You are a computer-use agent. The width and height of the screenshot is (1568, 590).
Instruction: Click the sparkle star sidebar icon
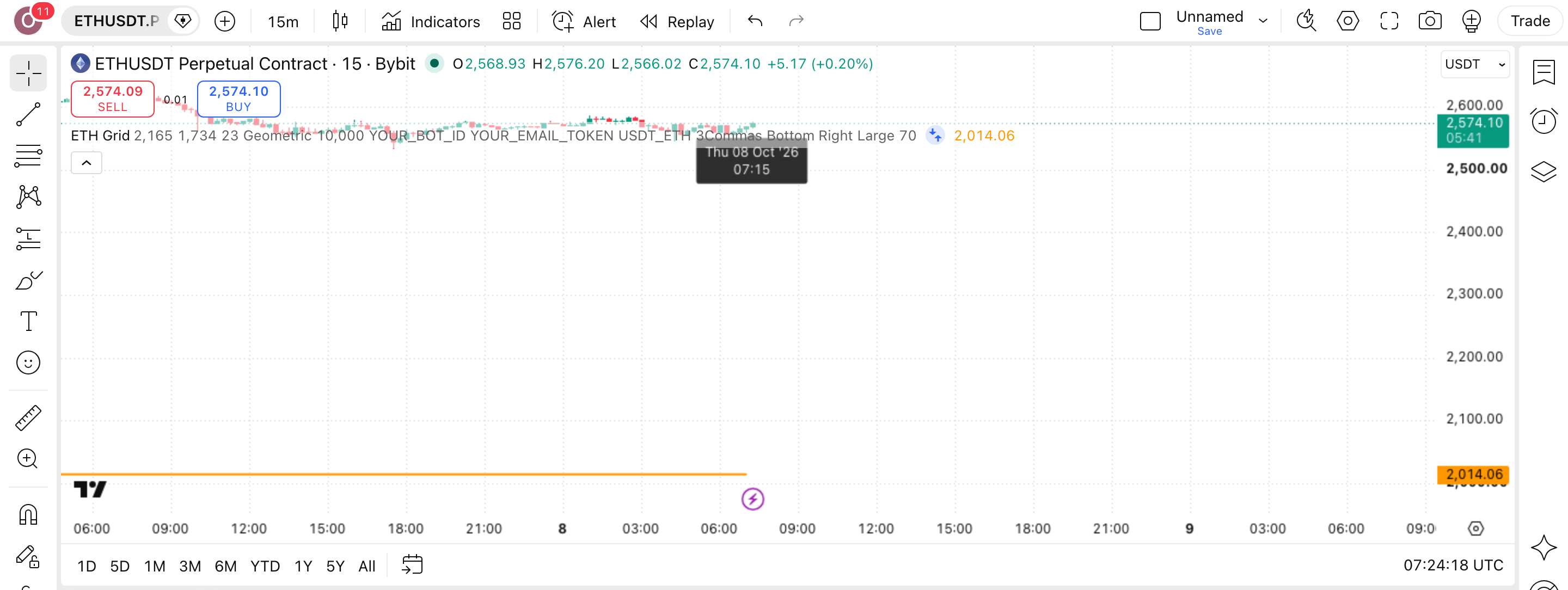point(1543,547)
